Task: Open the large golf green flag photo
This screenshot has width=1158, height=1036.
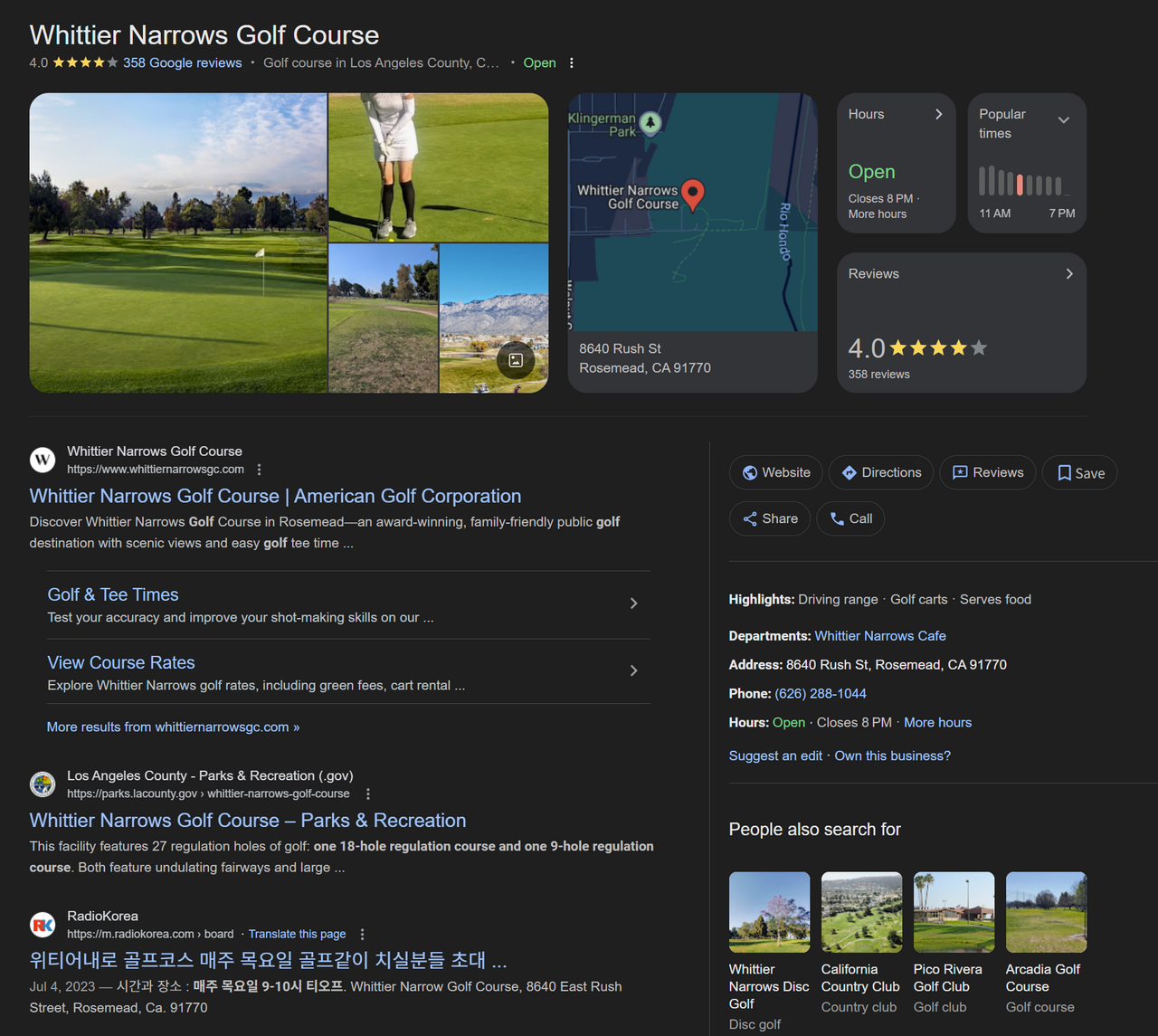Action: 178,243
